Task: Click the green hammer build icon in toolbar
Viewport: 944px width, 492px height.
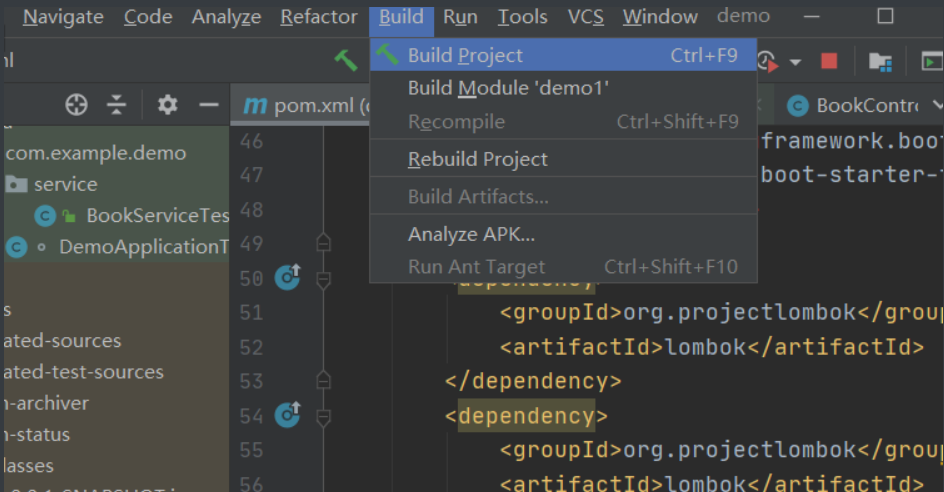Action: point(346,61)
